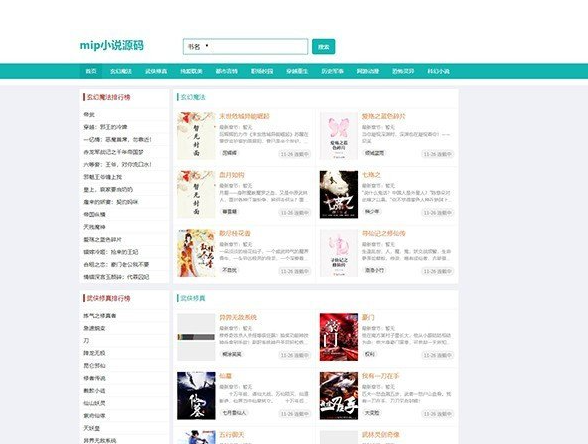Viewport: 588px width, 444px height.
Task: Open the 恐怖灵异 nav category
Action: 403,71
